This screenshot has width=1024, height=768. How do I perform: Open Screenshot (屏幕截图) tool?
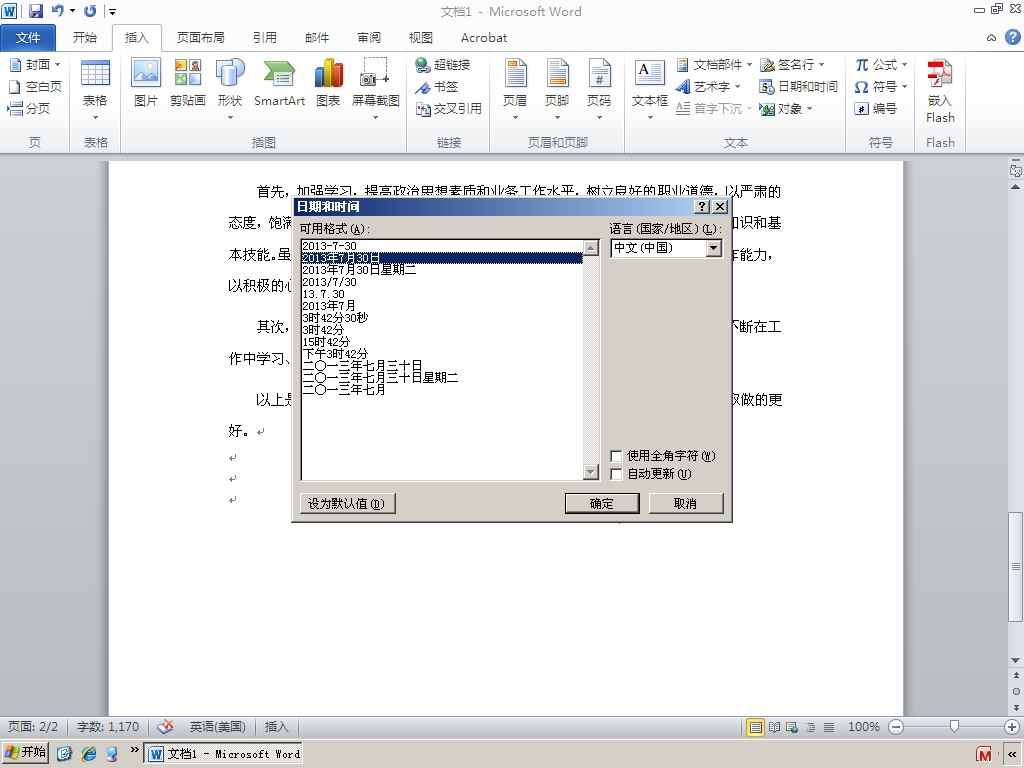pos(376,90)
